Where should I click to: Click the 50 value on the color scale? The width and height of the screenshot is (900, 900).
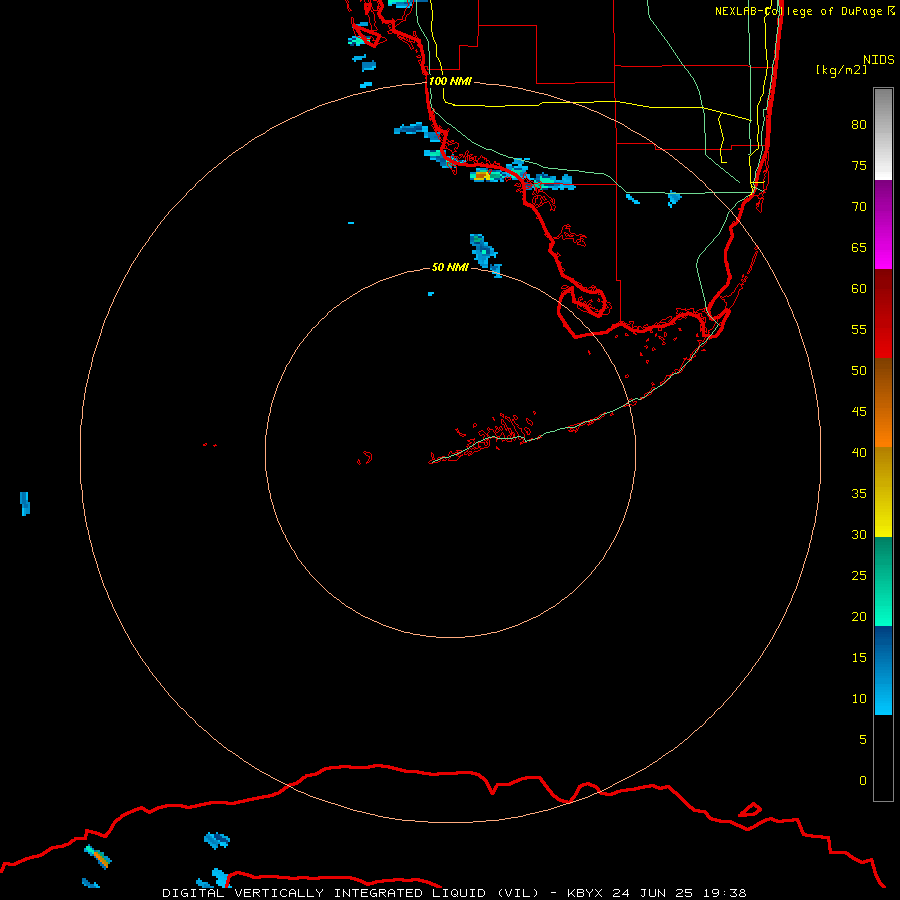(x=859, y=371)
